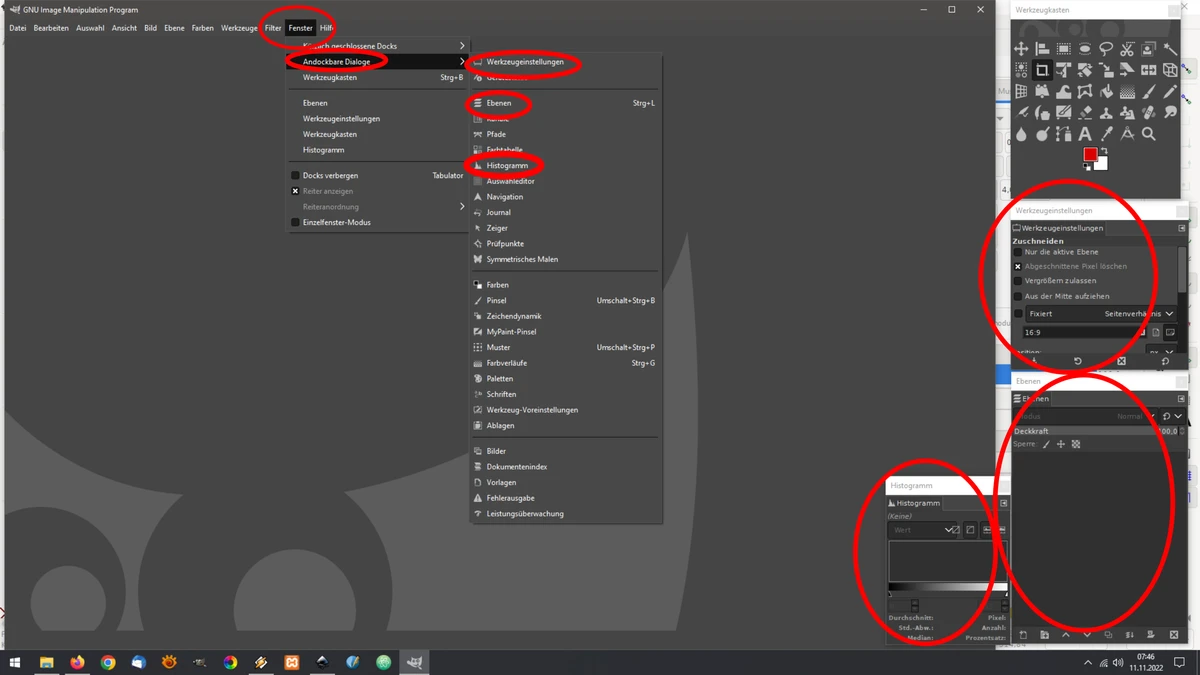Image resolution: width=1200 pixels, height=675 pixels.
Task: Choose Pfade in dockable dialogs list
Action: (496, 134)
